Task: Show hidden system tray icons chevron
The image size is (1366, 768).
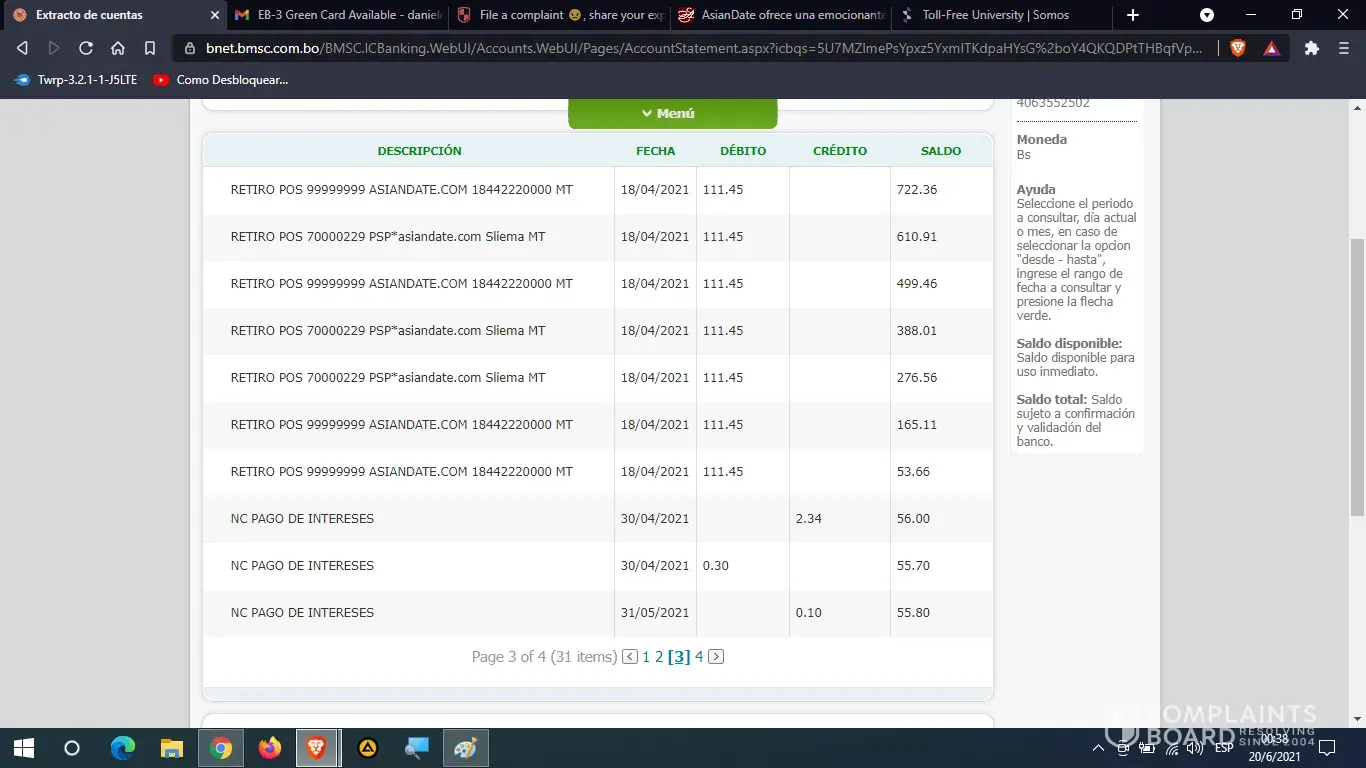Action: pyautogui.click(x=1098, y=748)
